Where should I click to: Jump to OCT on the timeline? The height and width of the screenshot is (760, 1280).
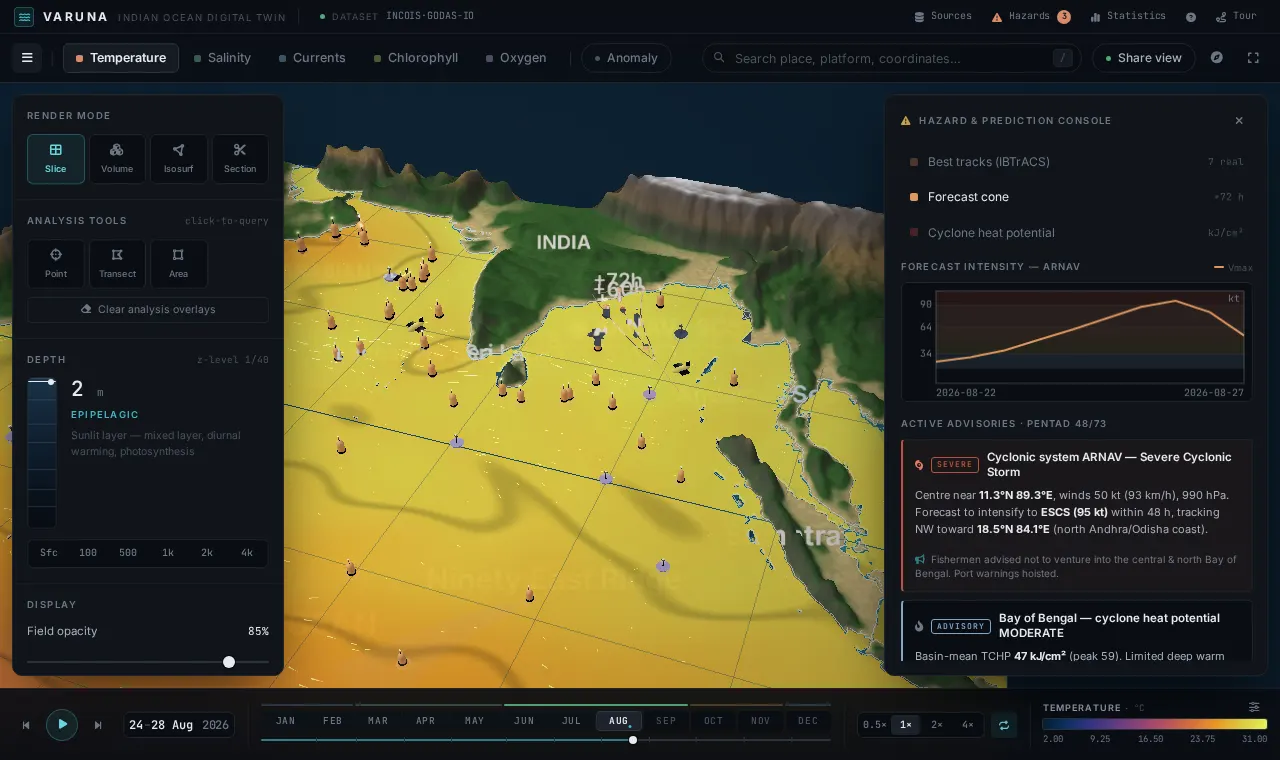(x=713, y=721)
